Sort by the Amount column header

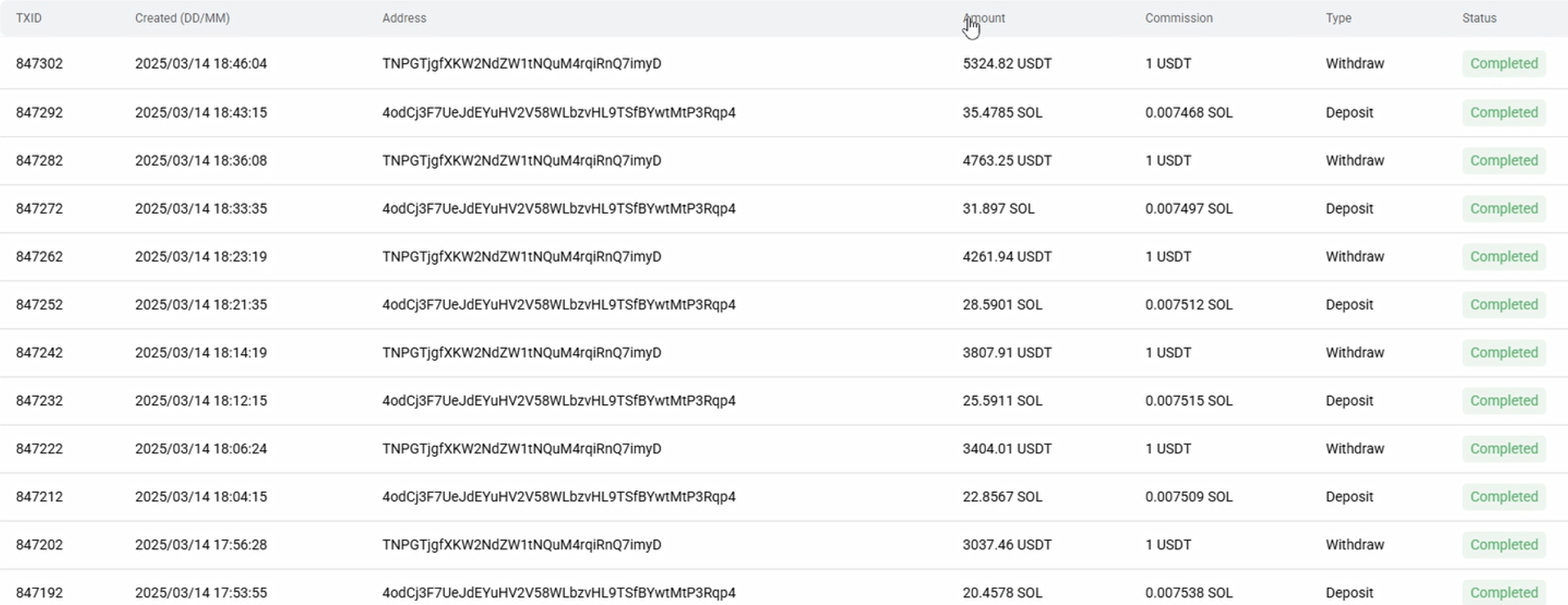[x=984, y=18]
